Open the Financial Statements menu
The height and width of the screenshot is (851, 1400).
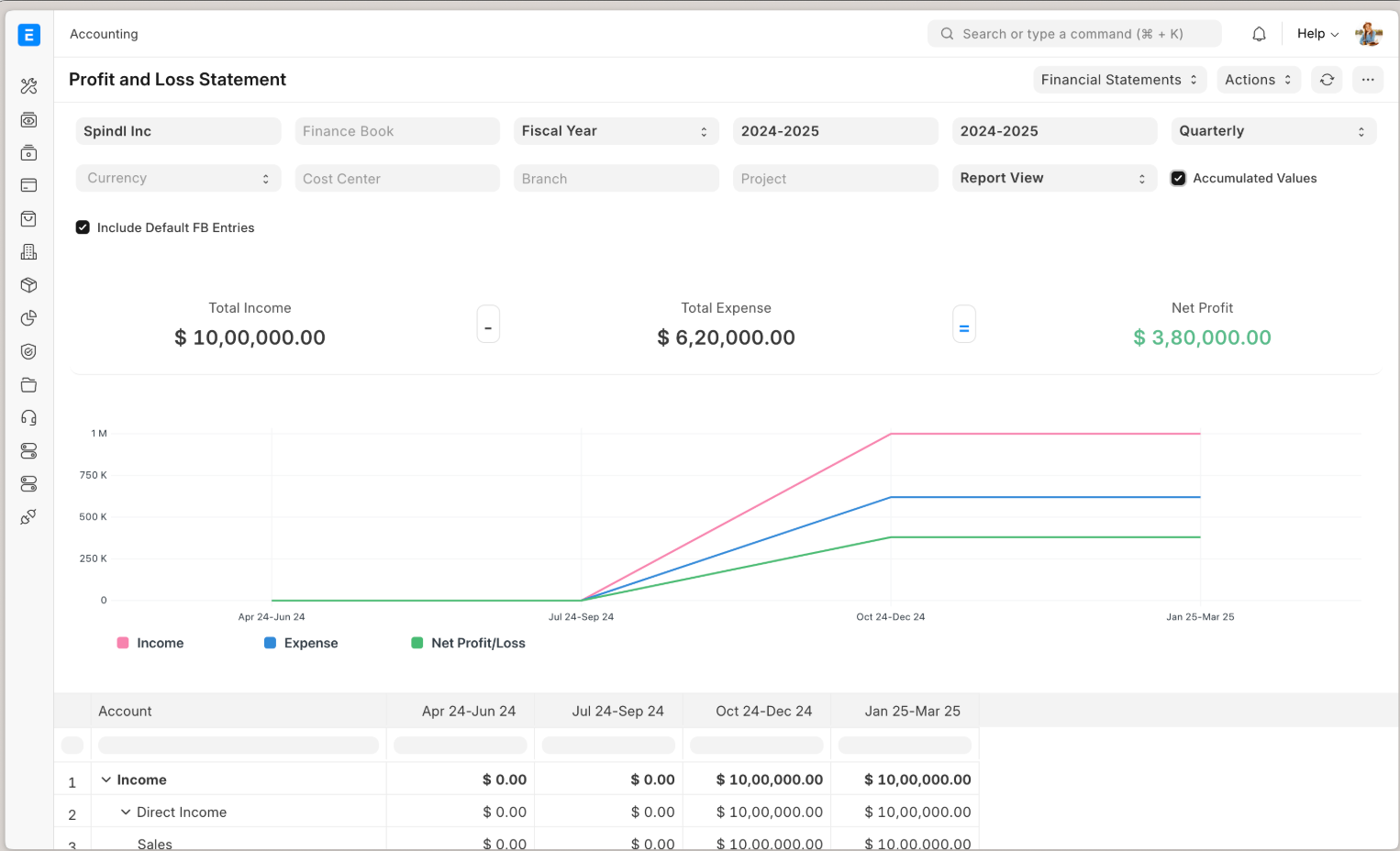tap(1118, 80)
